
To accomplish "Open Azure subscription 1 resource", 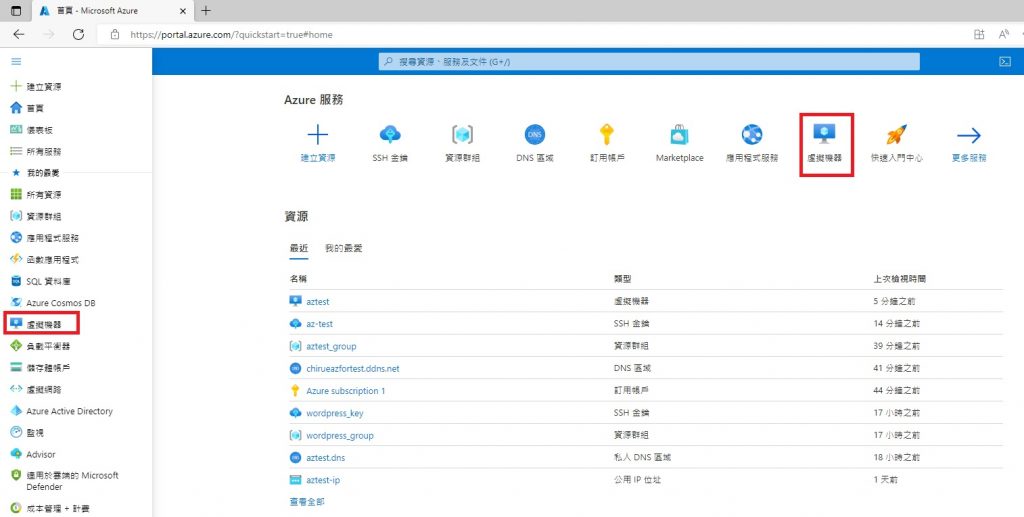I will coord(345,390).
